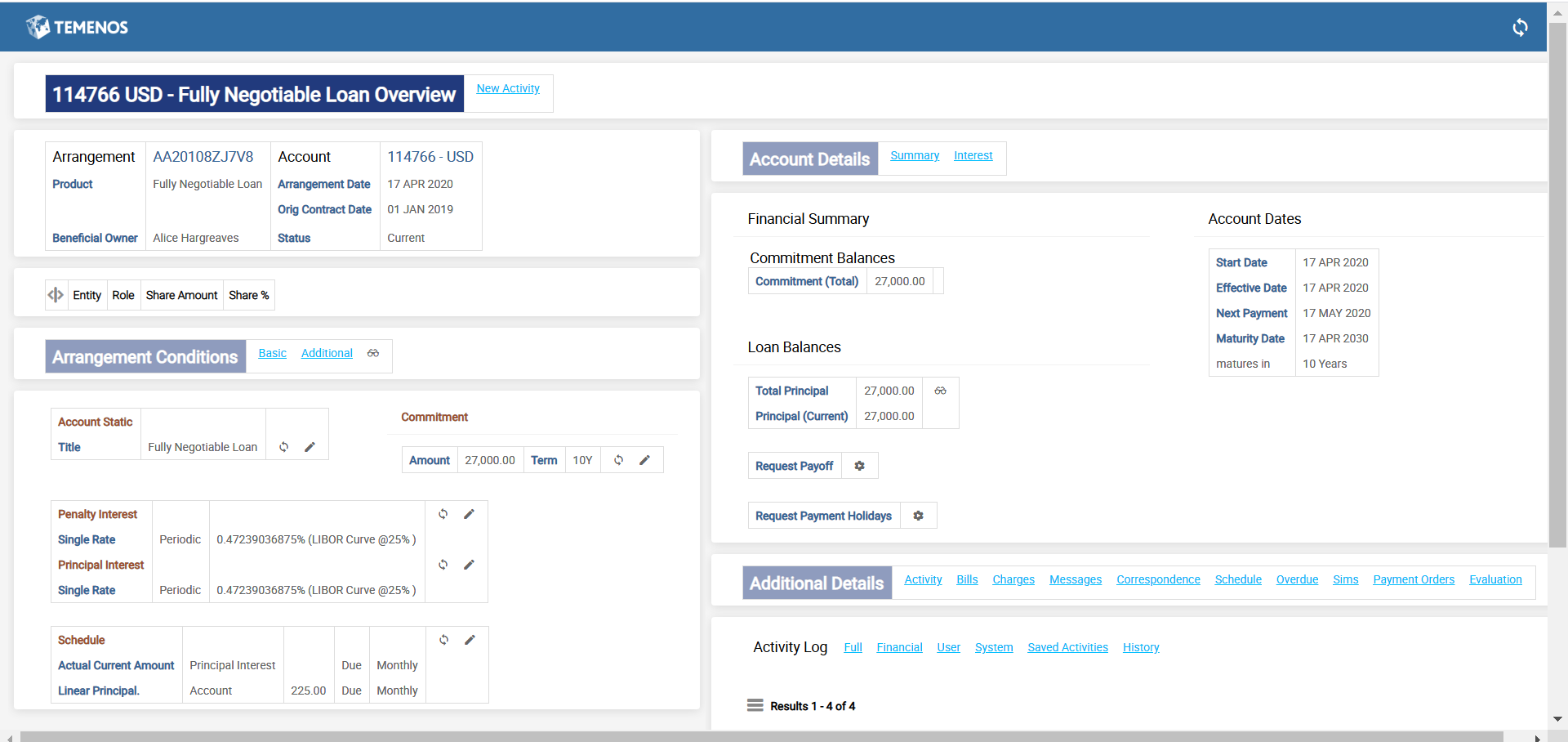1568x742 pixels.
Task: Click the New Activity link
Action: tap(508, 88)
